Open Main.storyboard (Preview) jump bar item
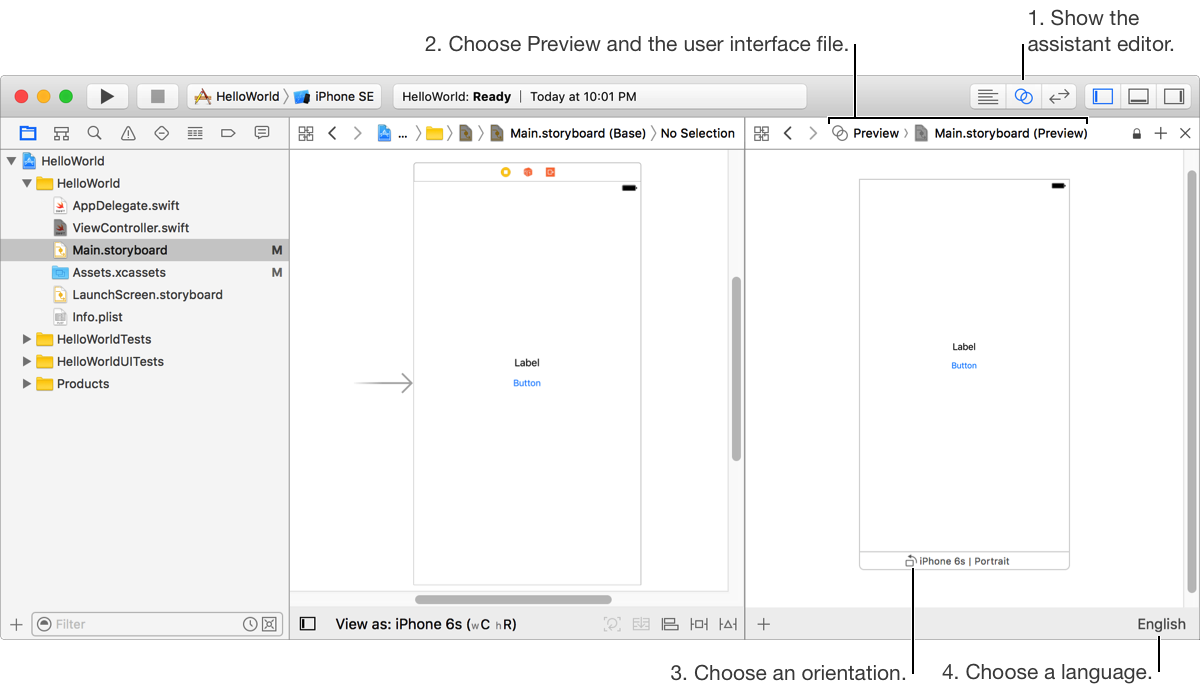The width and height of the screenshot is (1200, 691). pyautogui.click(x=1001, y=133)
